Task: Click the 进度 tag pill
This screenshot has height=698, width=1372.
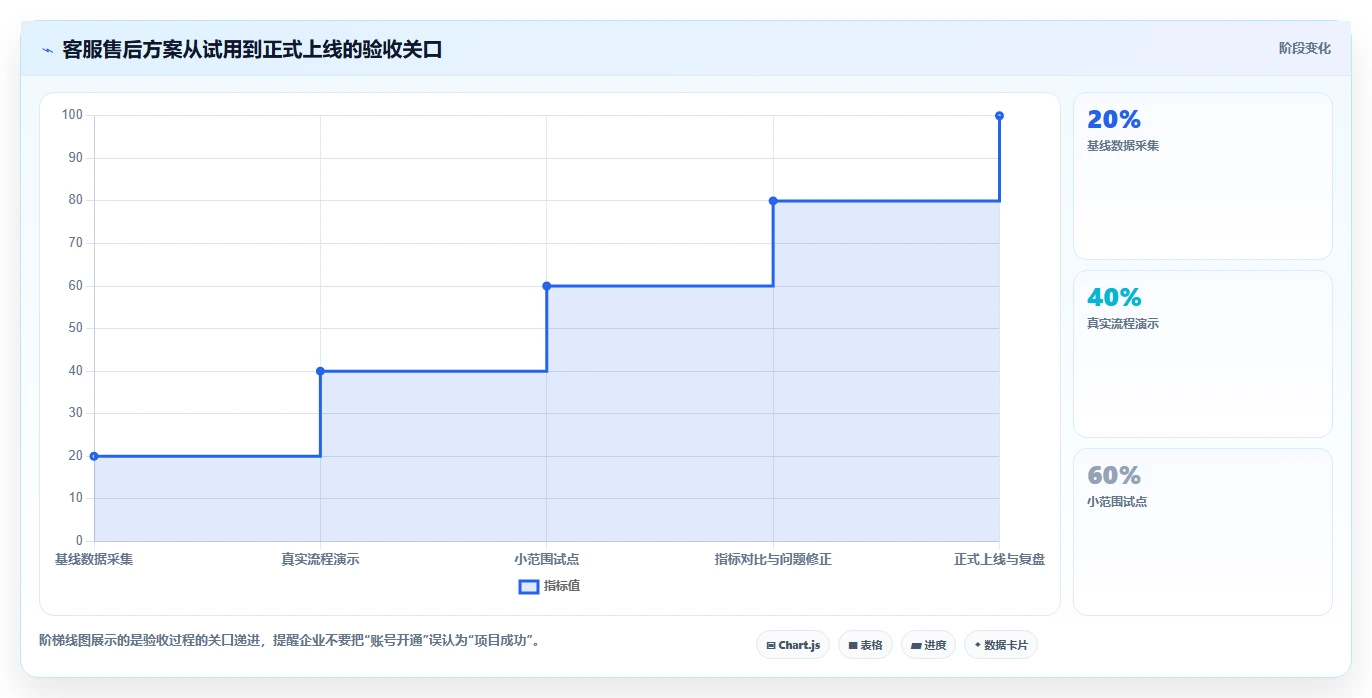Action: 928,645
